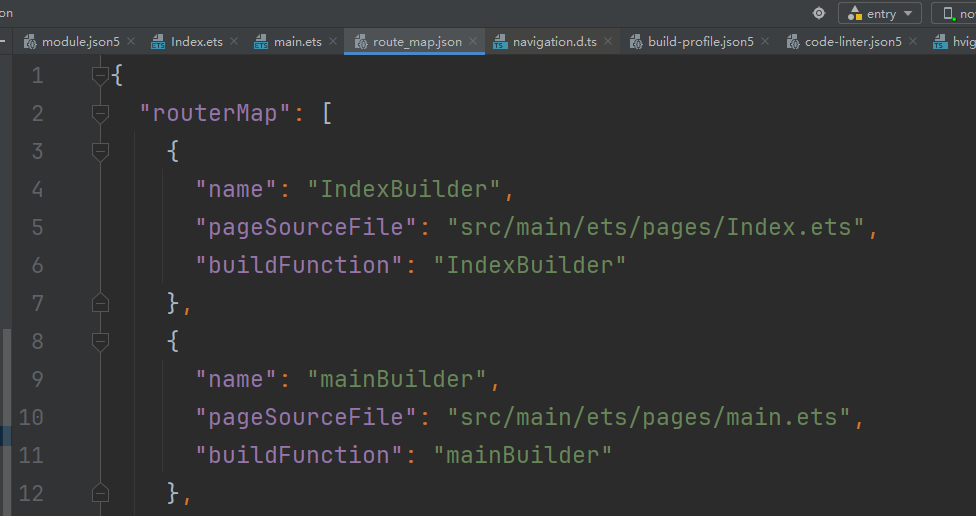Fold the IndexBuilder object on line 3
Image resolution: width=976 pixels, height=516 pixels.
coord(100,151)
